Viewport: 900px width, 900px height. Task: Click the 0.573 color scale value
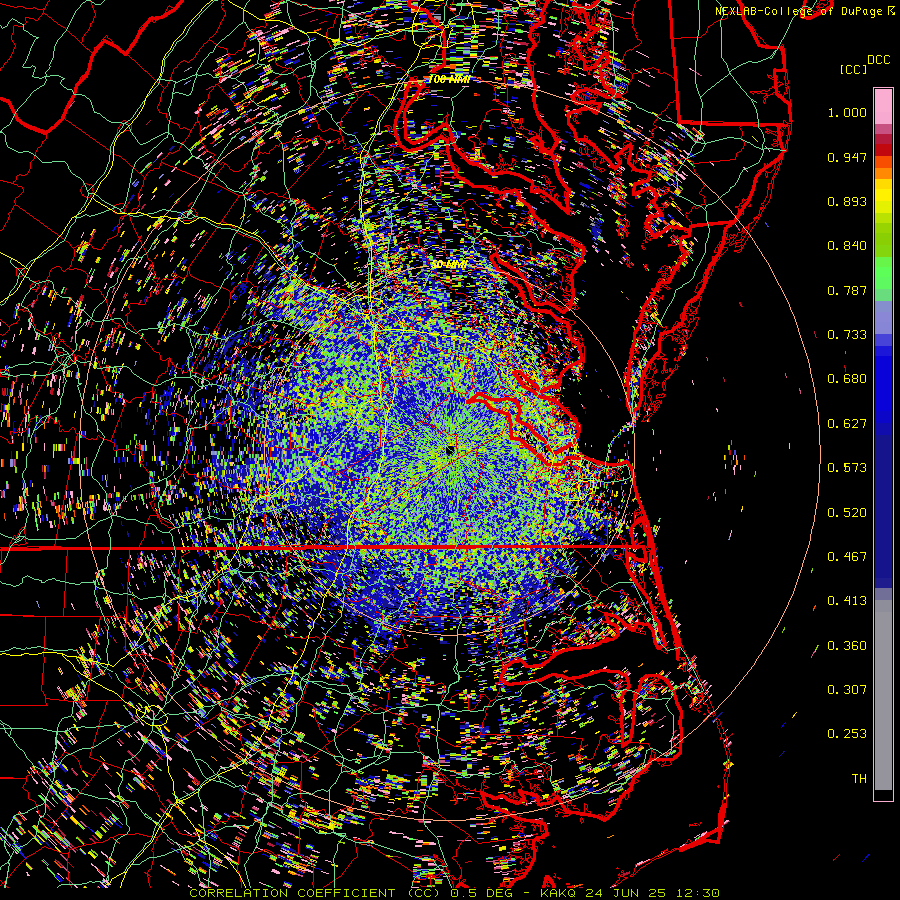(x=847, y=468)
